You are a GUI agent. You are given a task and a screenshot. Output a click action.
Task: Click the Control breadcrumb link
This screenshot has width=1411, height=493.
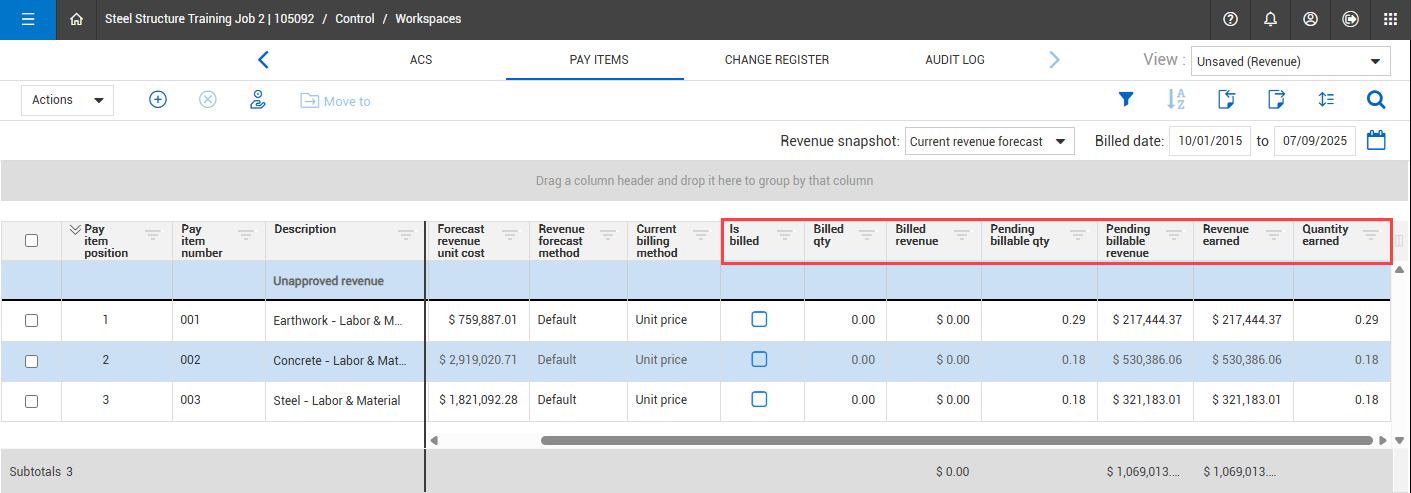point(355,19)
